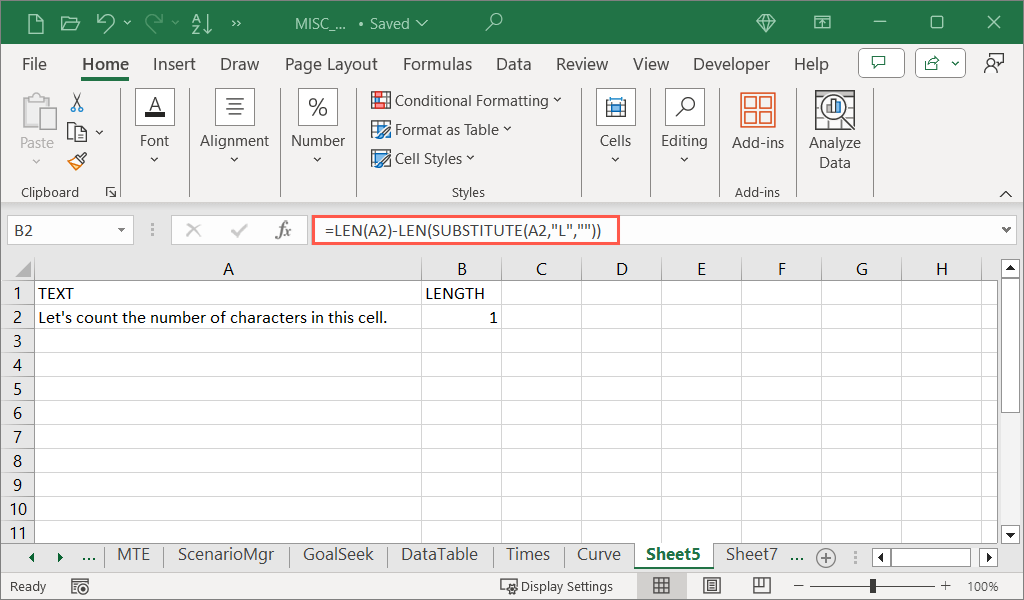Click the Insert Function (fx) icon
The width and height of the screenshot is (1024, 600).
pos(285,229)
